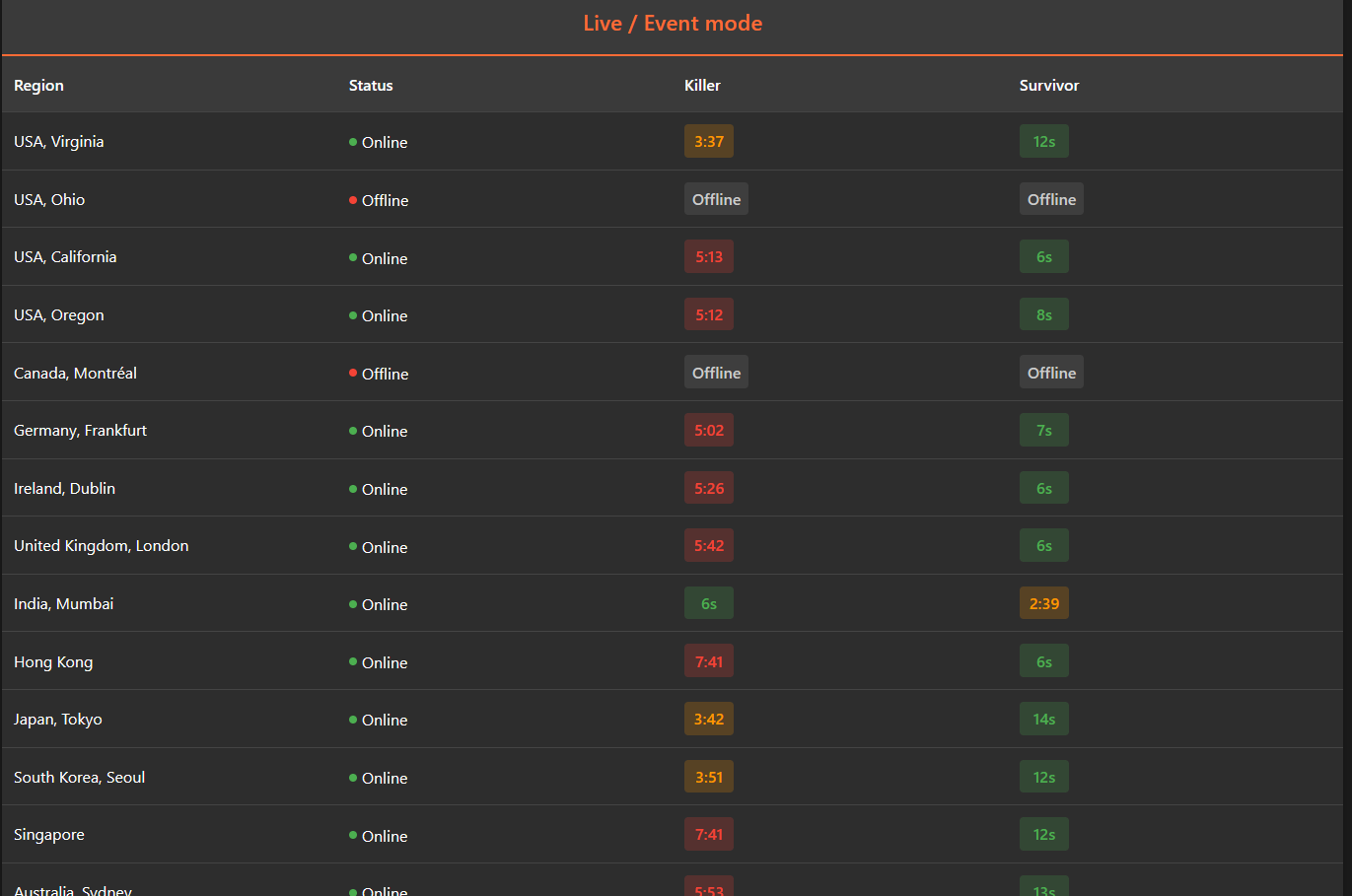Select the Offline killer badge for Montréal

pyautogui.click(x=716, y=373)
